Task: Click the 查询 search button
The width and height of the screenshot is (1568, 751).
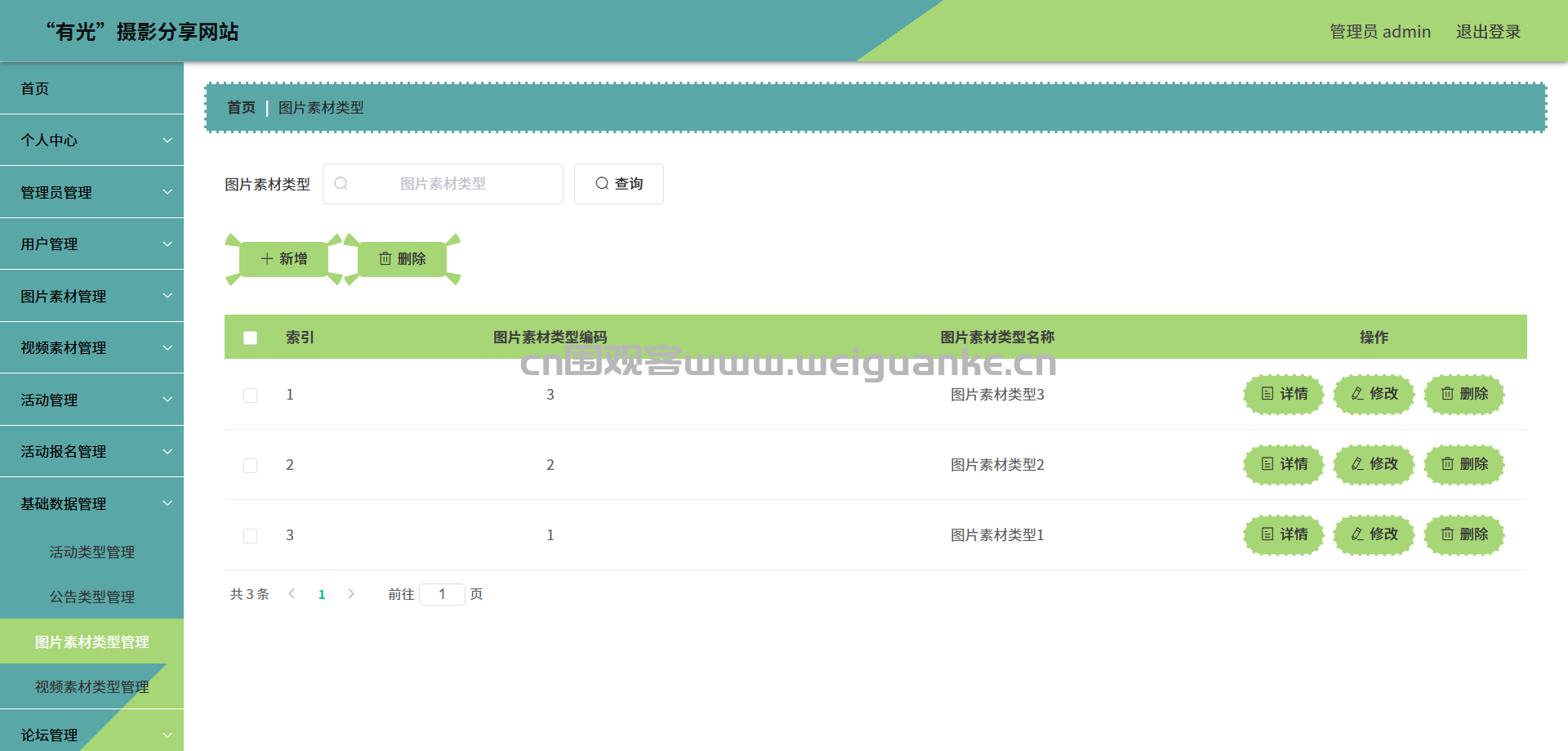Action: coord(619,184)
